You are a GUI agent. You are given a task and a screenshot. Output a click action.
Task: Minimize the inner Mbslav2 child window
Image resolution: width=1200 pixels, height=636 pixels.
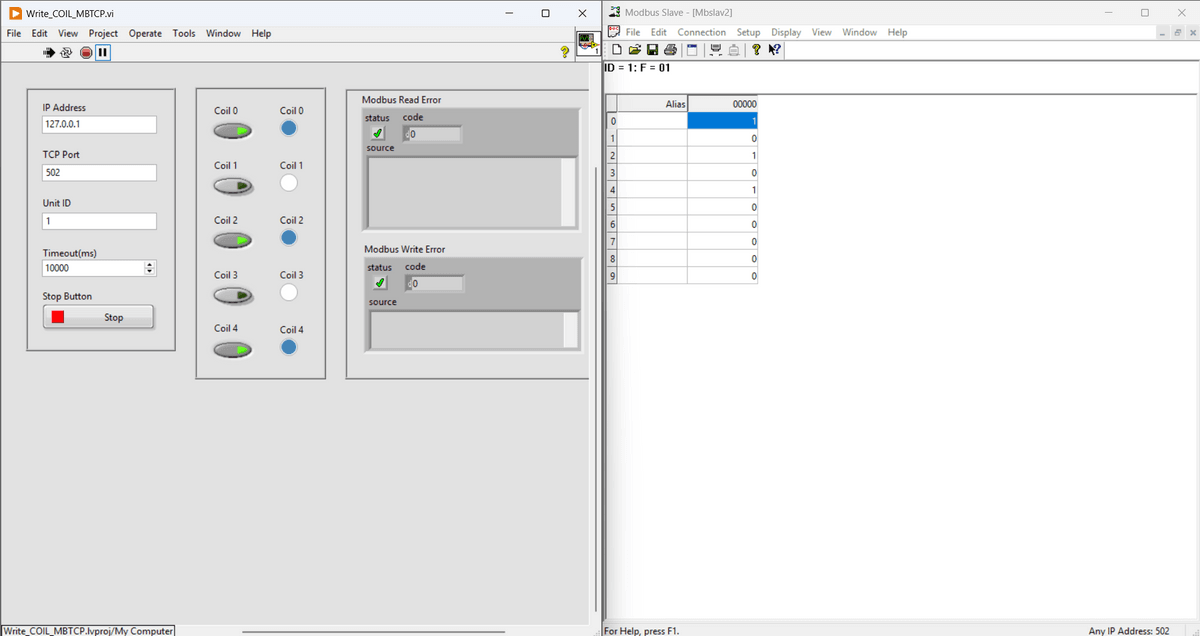1164,32
